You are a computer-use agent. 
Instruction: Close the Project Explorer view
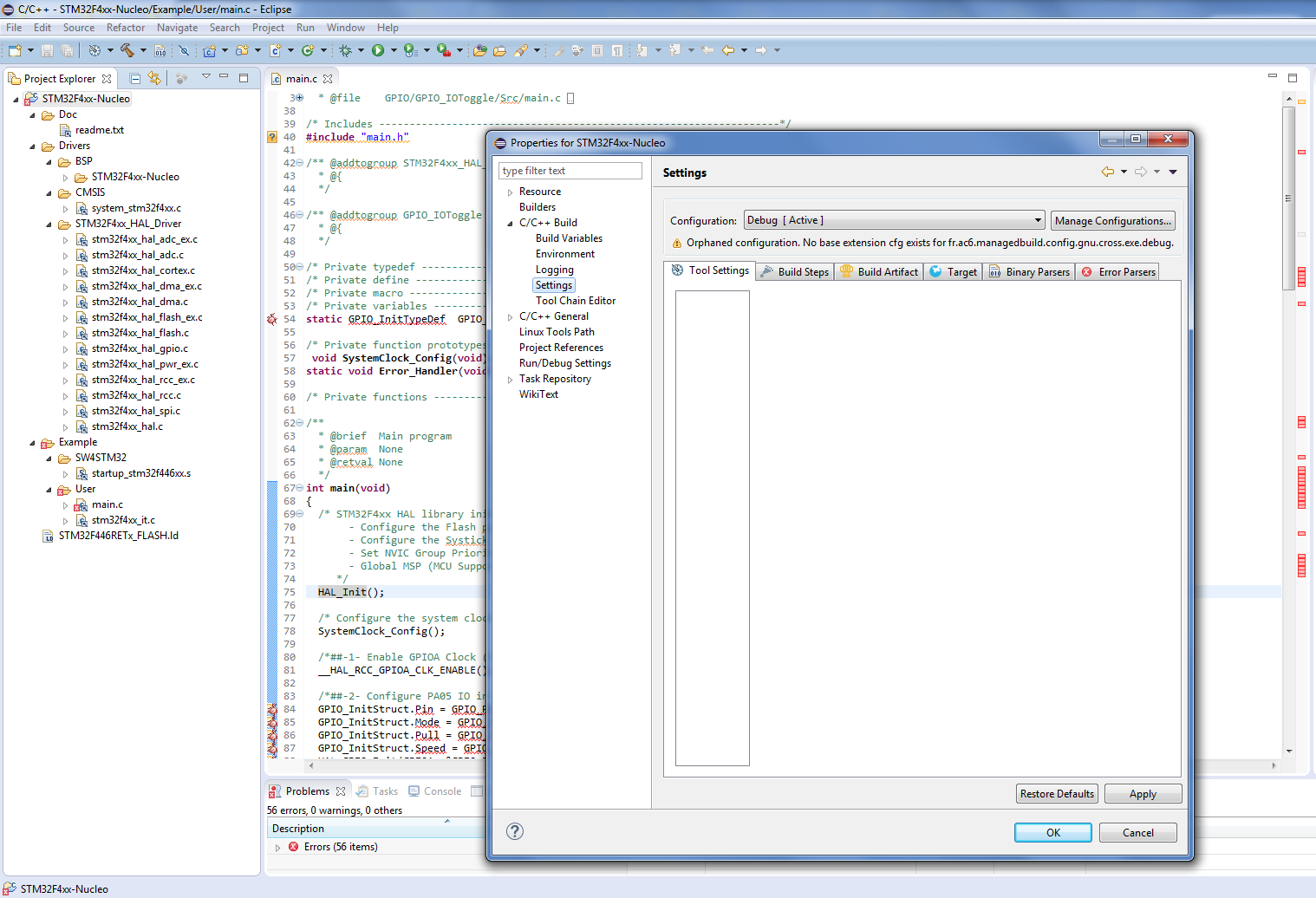(107, 79)
